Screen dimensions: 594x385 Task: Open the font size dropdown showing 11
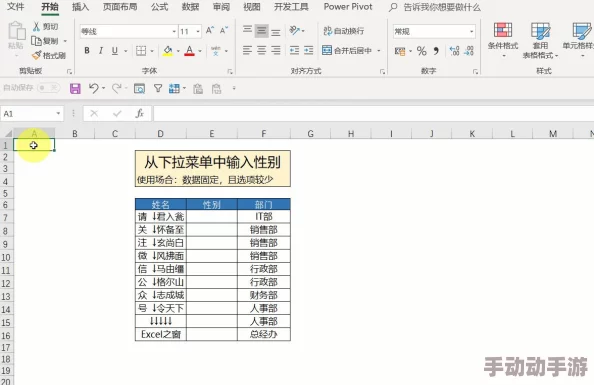(x=198, y=31)
